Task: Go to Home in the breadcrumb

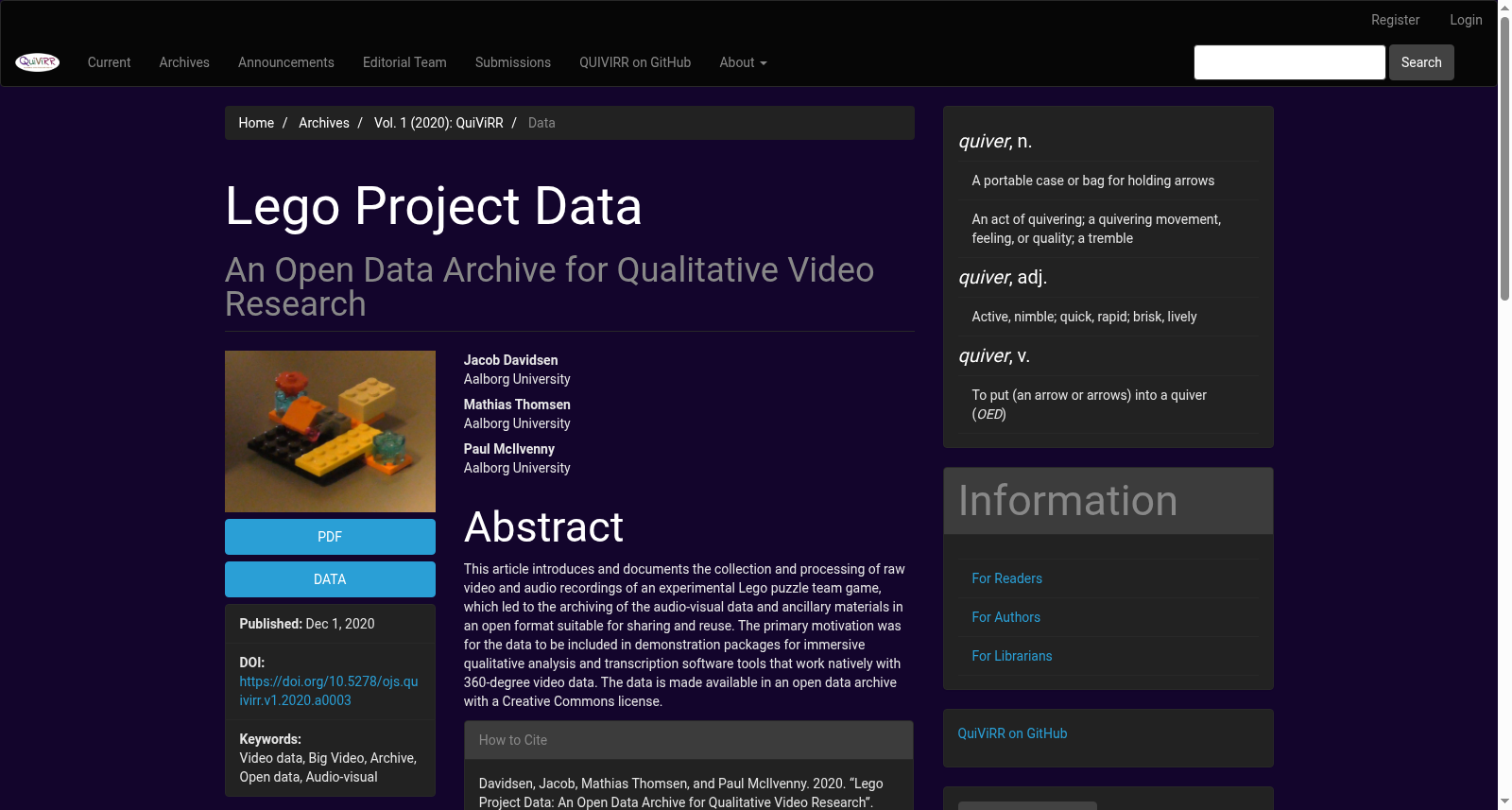Action: [256, 123]
